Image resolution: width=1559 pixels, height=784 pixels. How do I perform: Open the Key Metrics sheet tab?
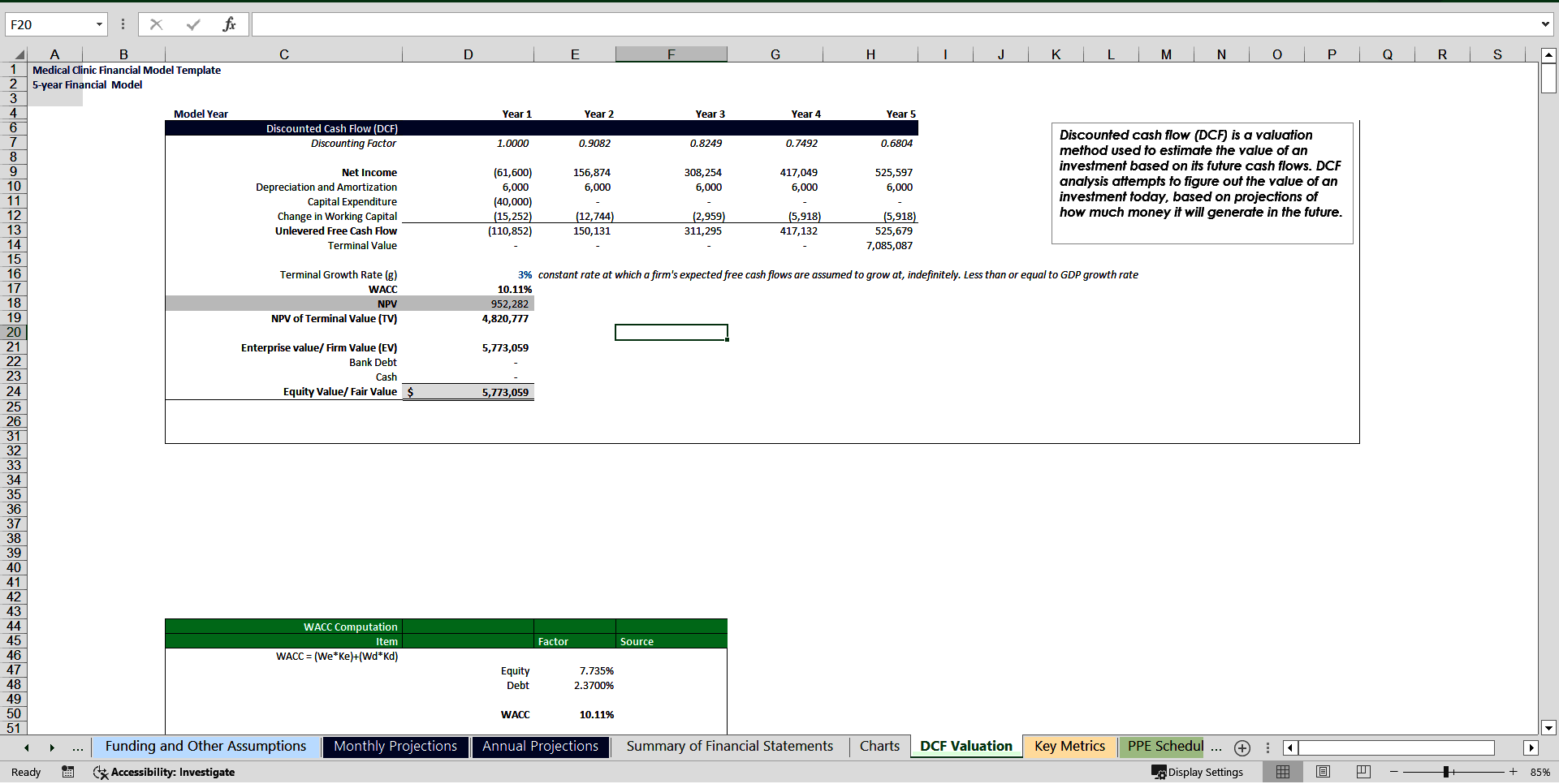coord(1069,747)
